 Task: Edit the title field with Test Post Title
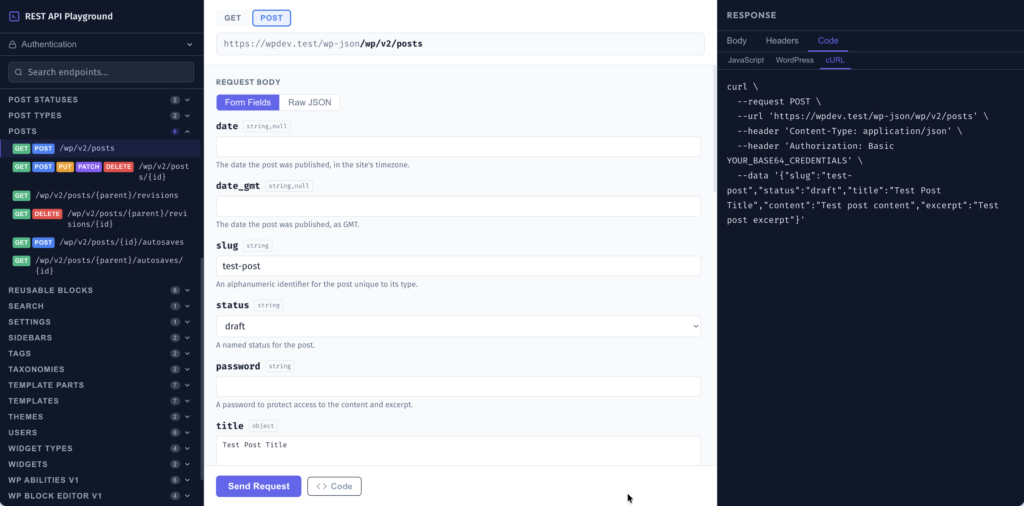coord(458,451)
